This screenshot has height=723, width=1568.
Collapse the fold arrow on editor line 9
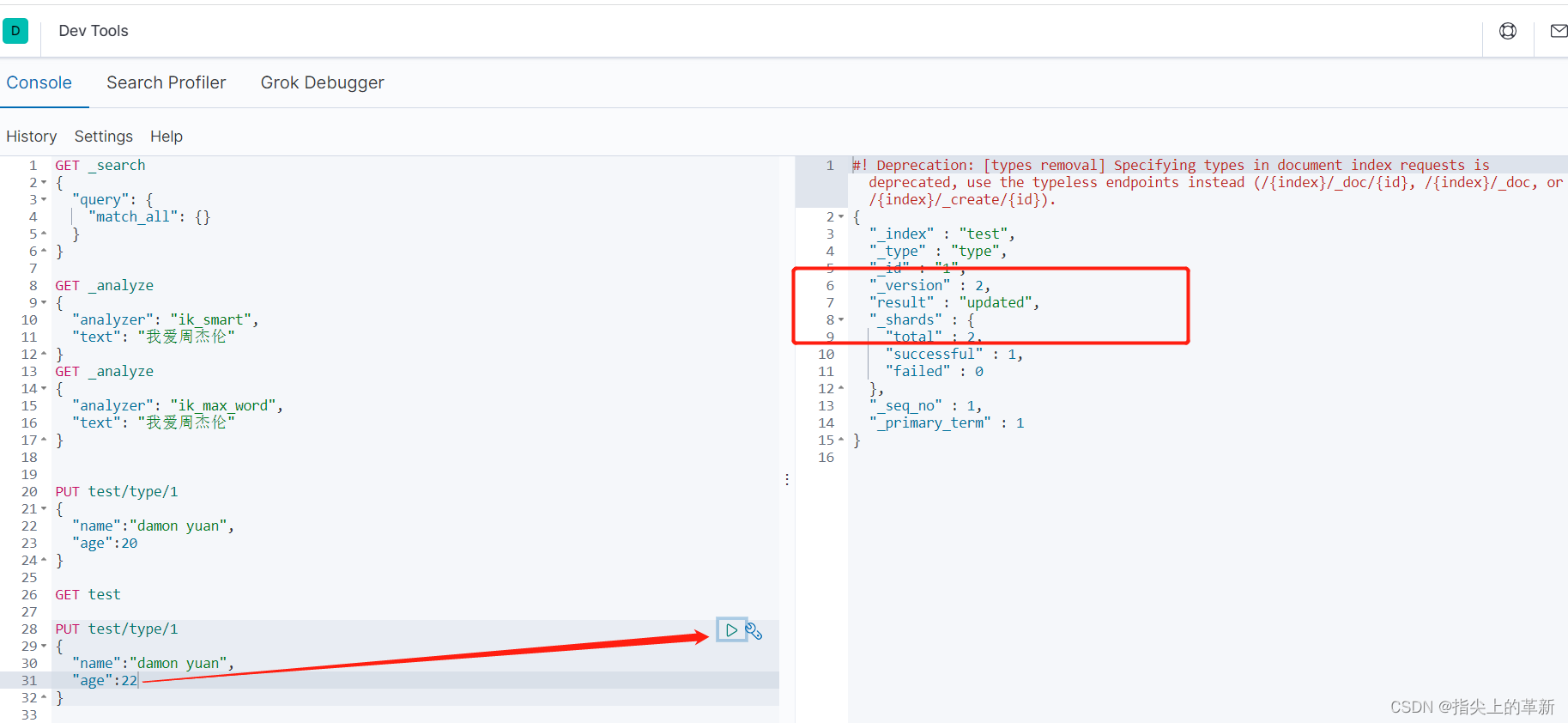coord(44,303)
